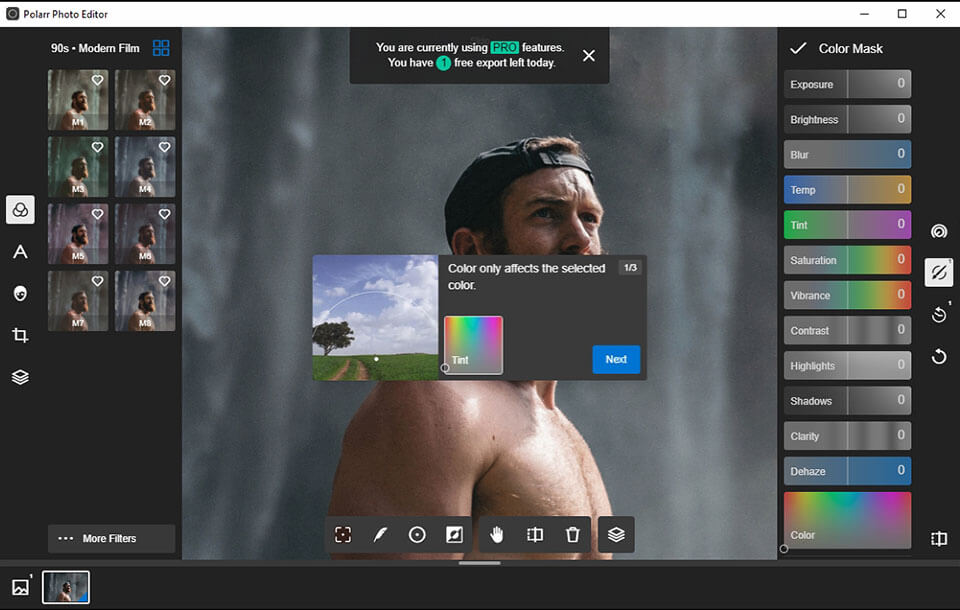Confirm Color Mask with the checkmark
960x610 pixels.
click(798, 48)
